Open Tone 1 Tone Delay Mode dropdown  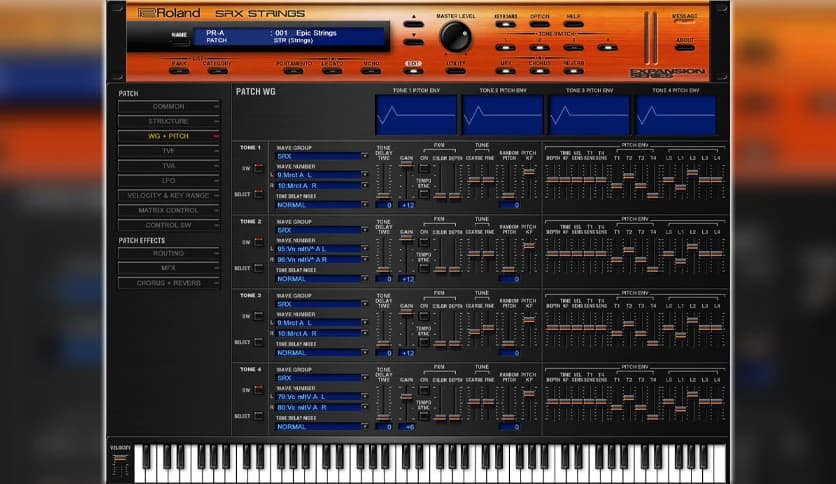coord(321,205)
